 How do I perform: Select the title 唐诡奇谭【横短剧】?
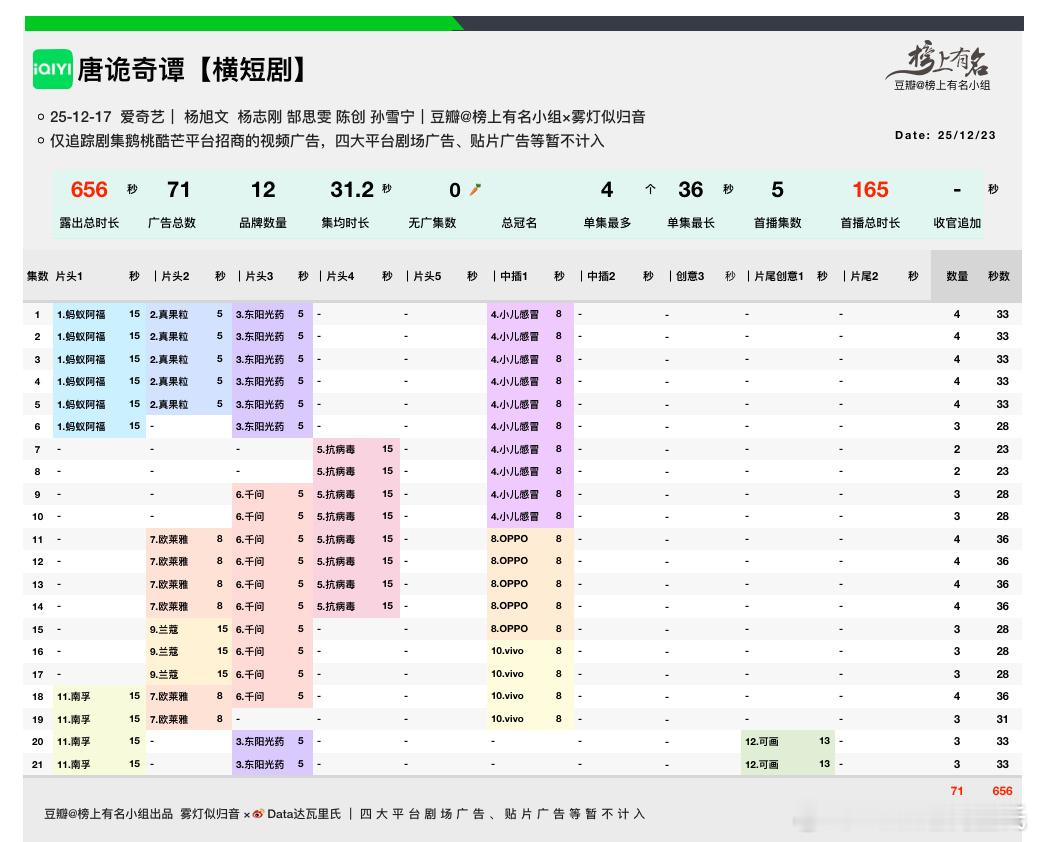[192, 69]
